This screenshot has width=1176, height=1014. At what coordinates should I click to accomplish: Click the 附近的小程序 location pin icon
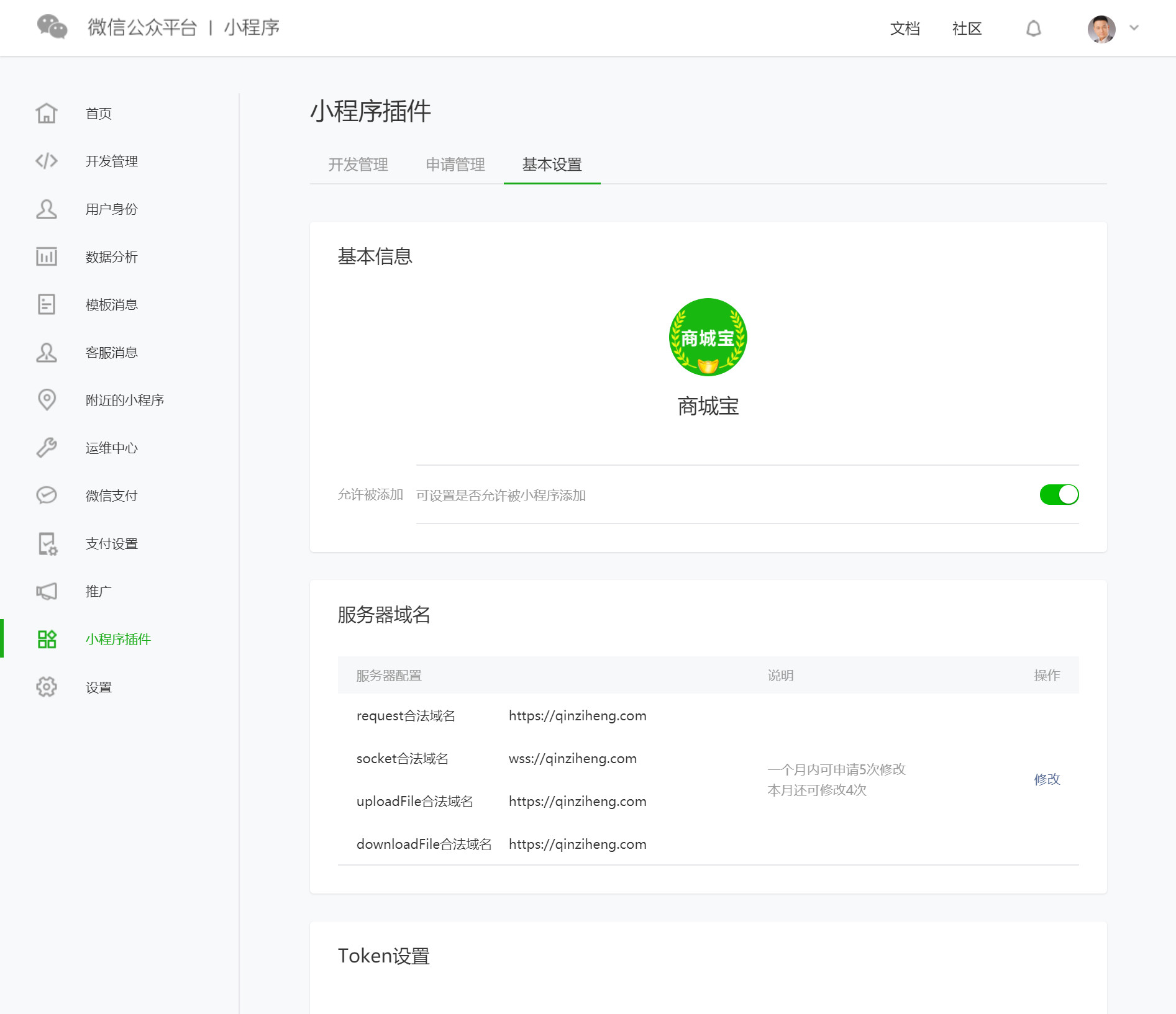click(47, 400)
